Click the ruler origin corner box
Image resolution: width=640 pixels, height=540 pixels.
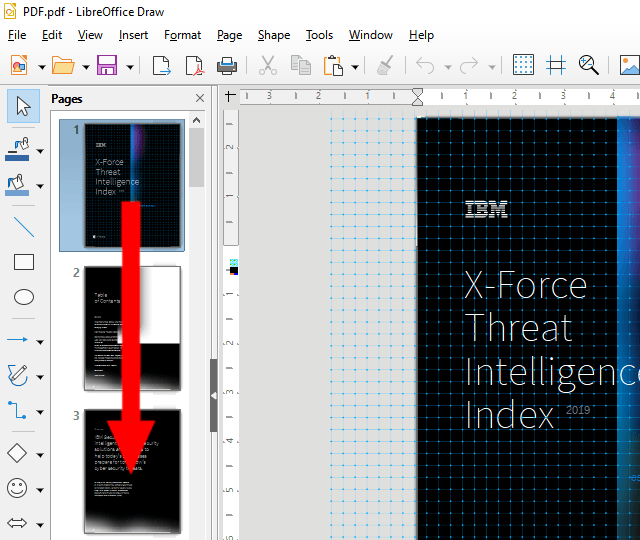pos(230,96)
